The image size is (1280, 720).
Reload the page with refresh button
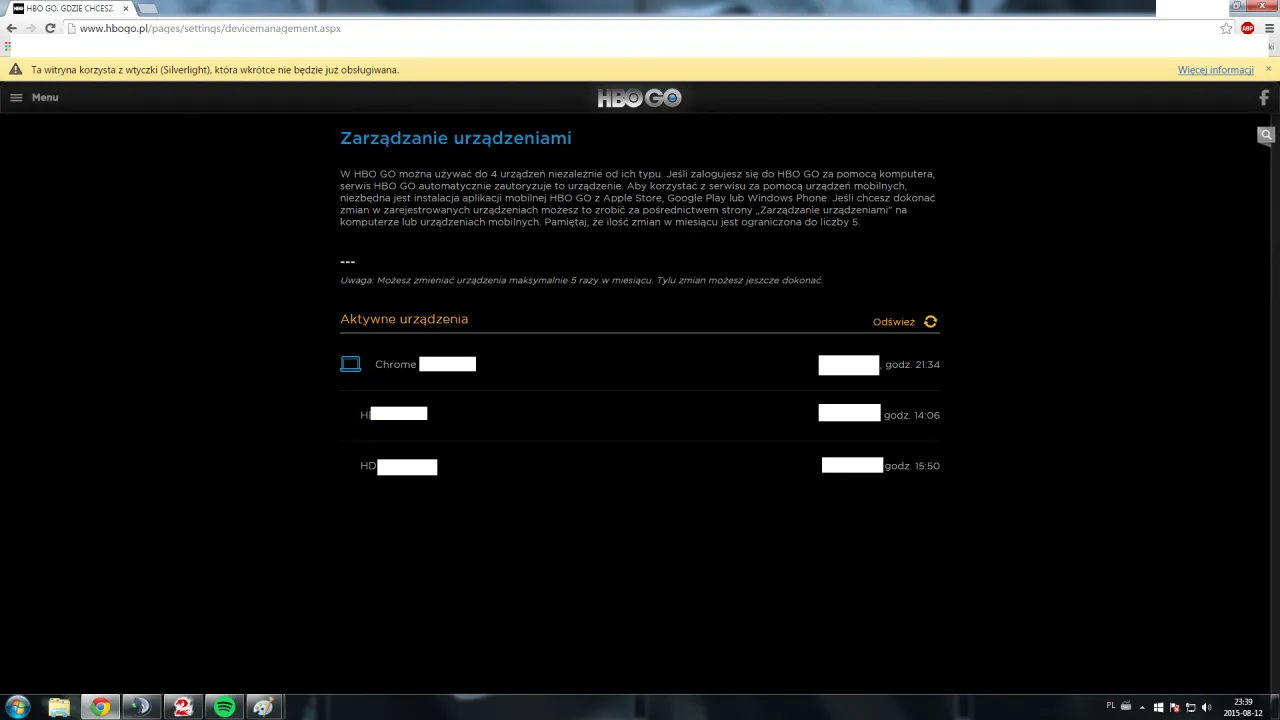(x=50, y=28)
